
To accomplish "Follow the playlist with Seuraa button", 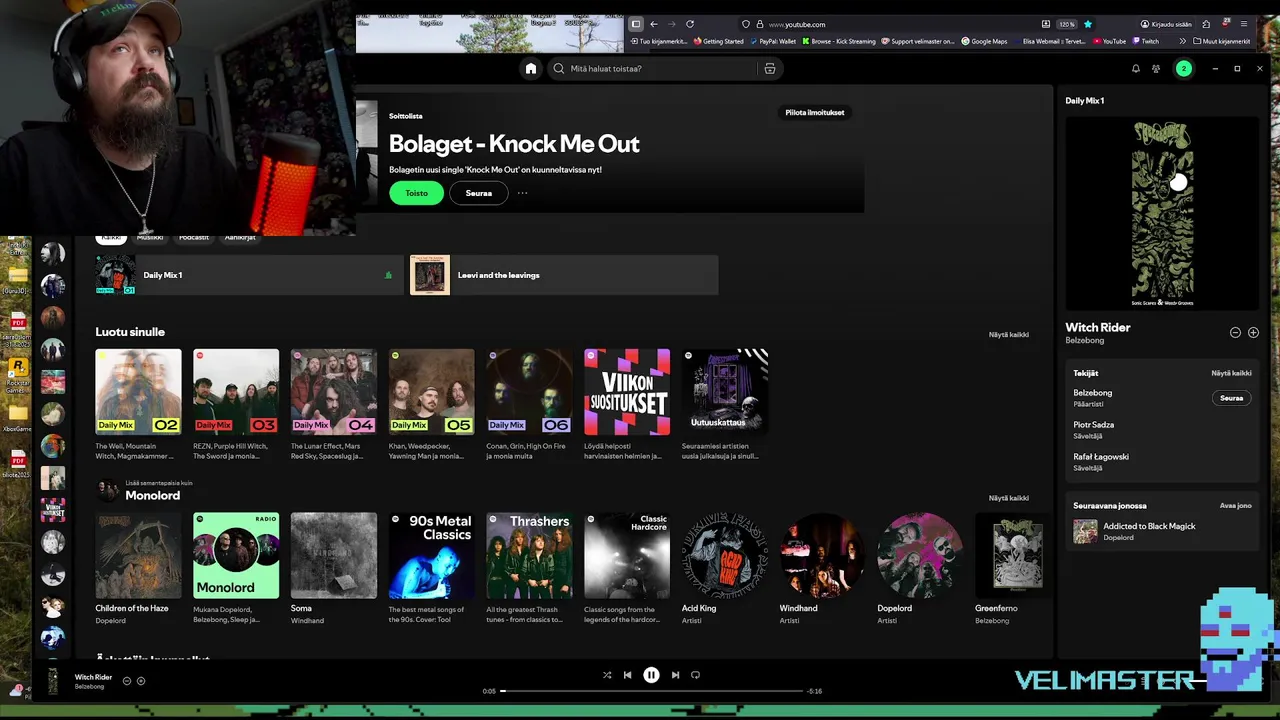I will [479, 193].
